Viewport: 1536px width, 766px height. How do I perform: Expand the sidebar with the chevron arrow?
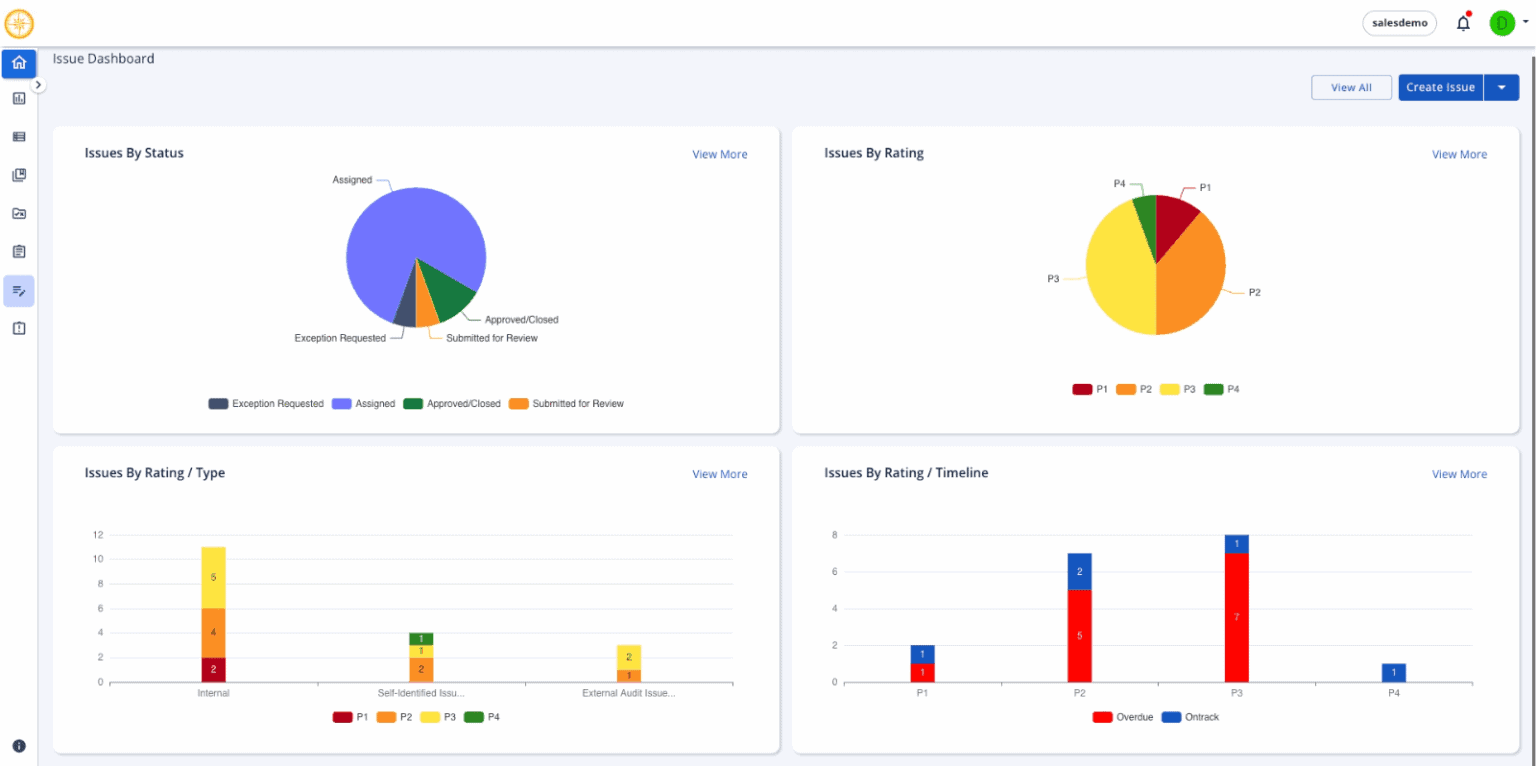coord(38,85)
